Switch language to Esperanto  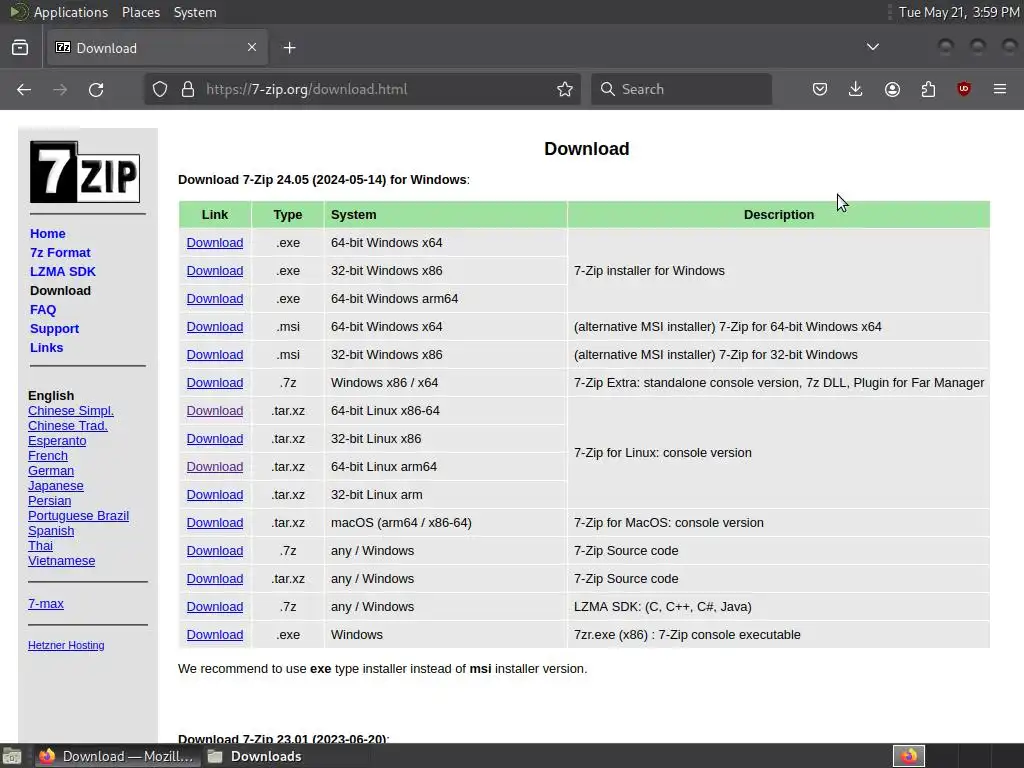57,441
